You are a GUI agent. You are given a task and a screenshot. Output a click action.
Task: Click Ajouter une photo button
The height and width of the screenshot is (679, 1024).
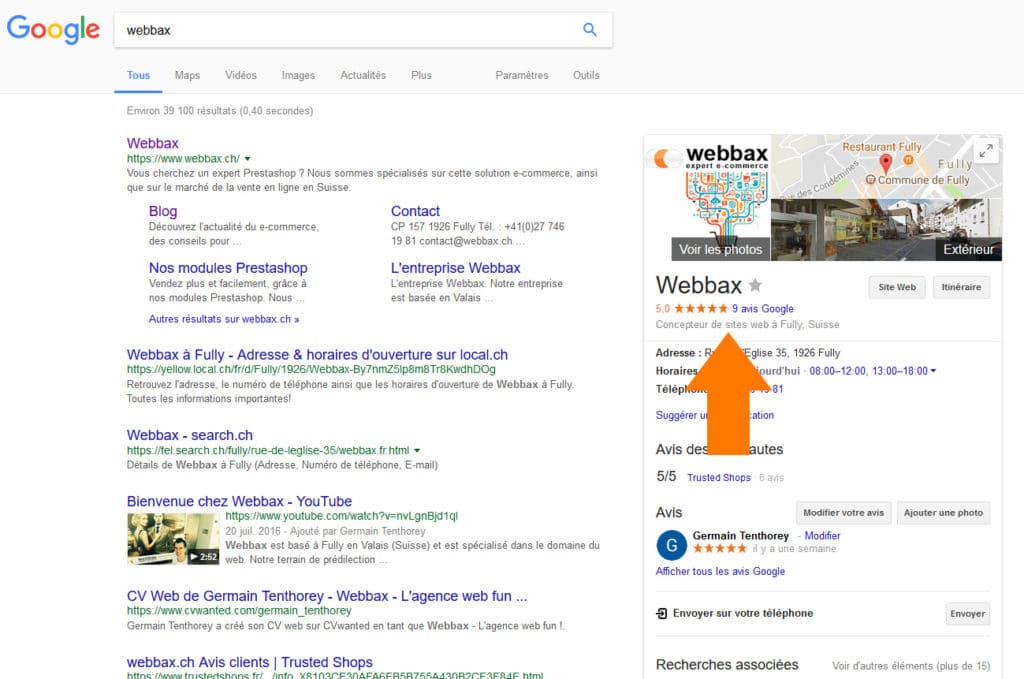(943, 513)
